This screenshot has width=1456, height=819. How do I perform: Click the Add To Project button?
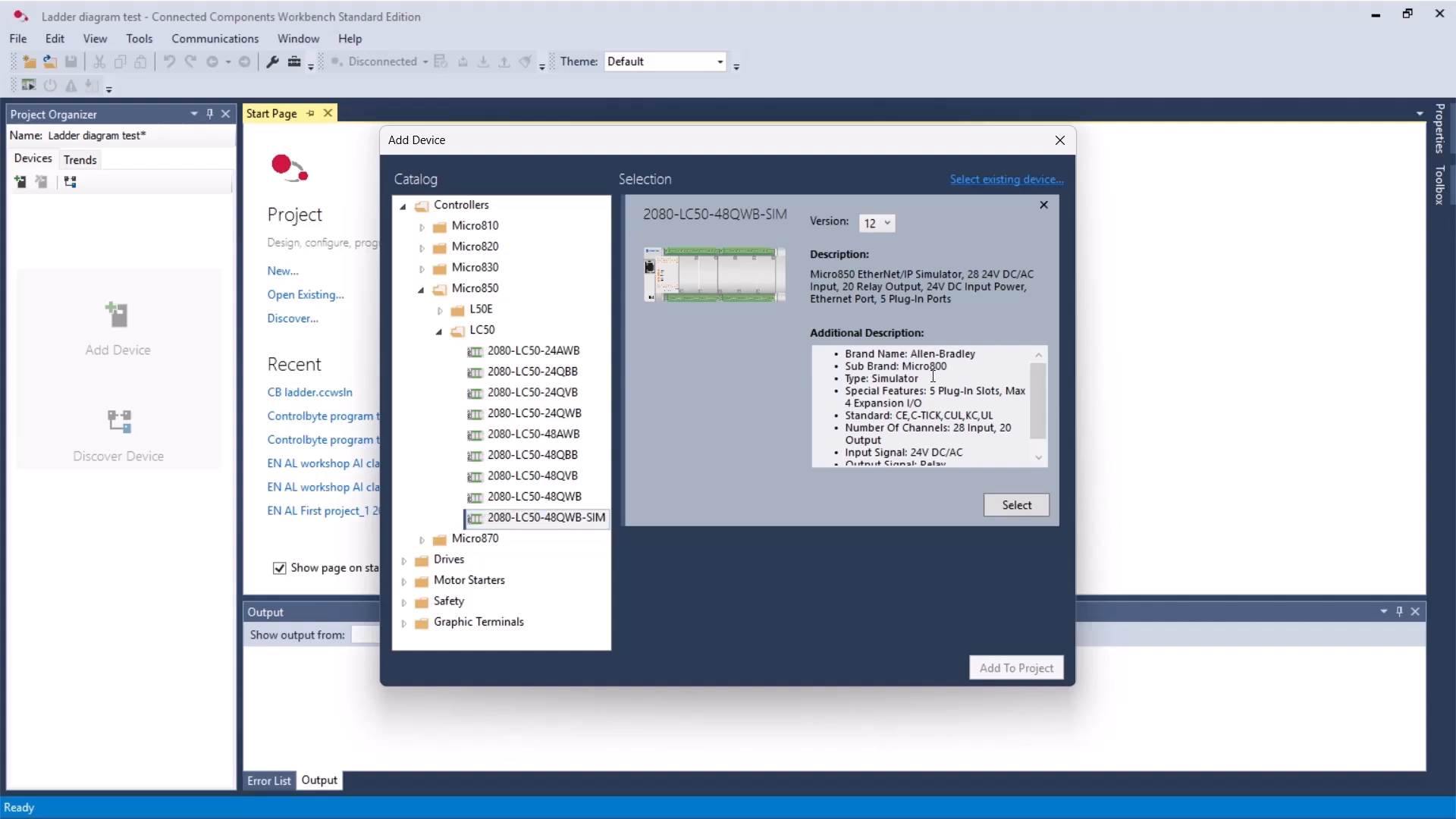coord(1016,668)
